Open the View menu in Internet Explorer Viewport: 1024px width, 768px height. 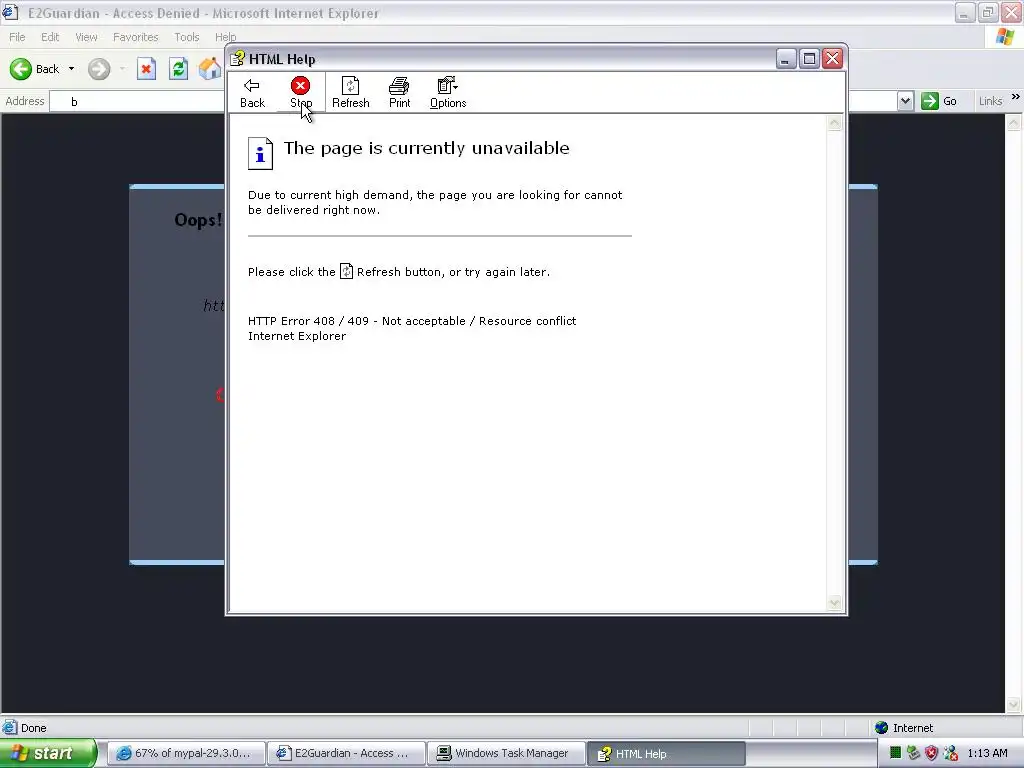(86, 37)
